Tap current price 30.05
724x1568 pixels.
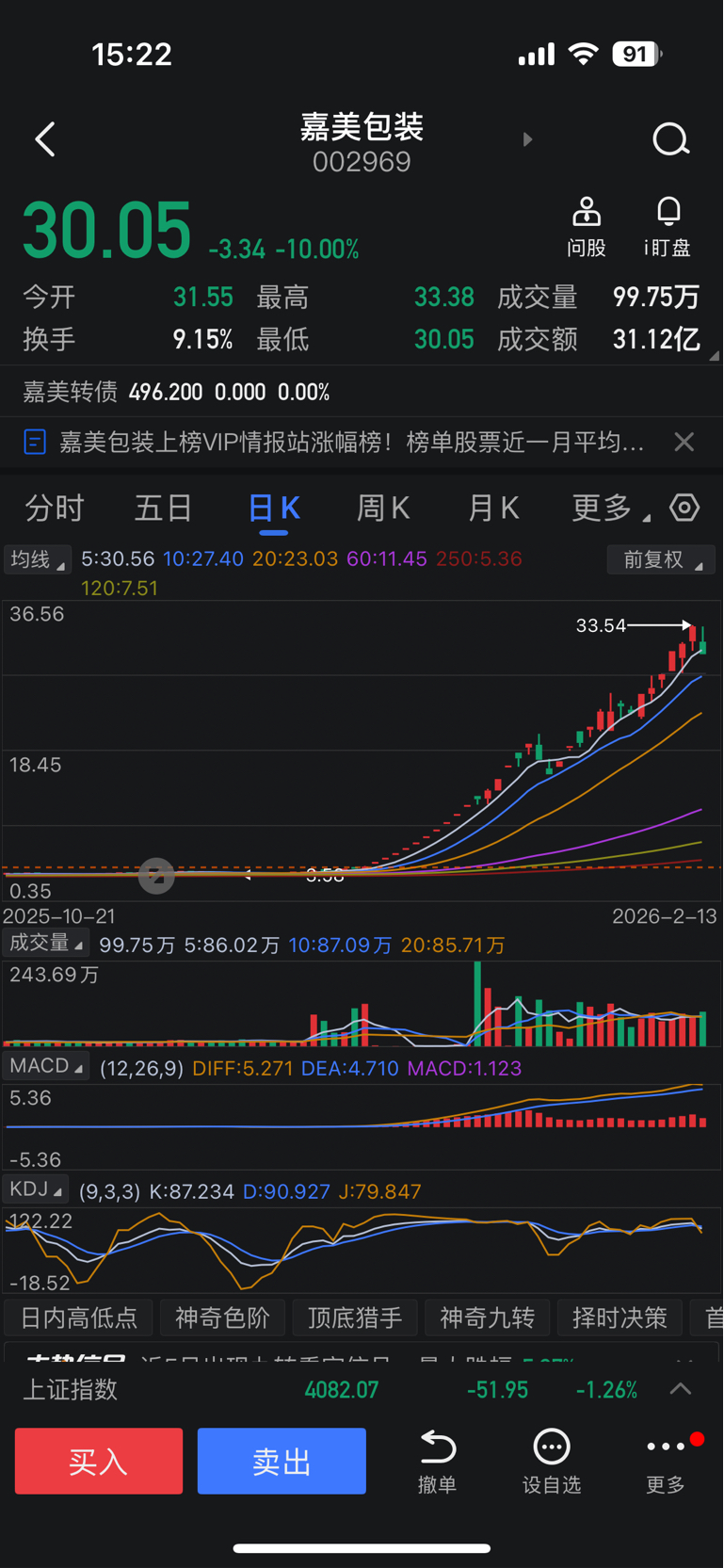click(x=106, y=231)
